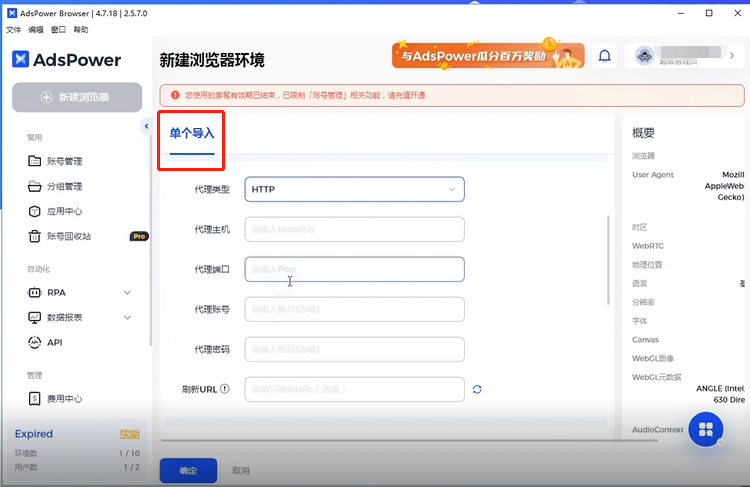
Task: Click the refresh icon beside 刷新URL field
Action: (x=477, y=389)
